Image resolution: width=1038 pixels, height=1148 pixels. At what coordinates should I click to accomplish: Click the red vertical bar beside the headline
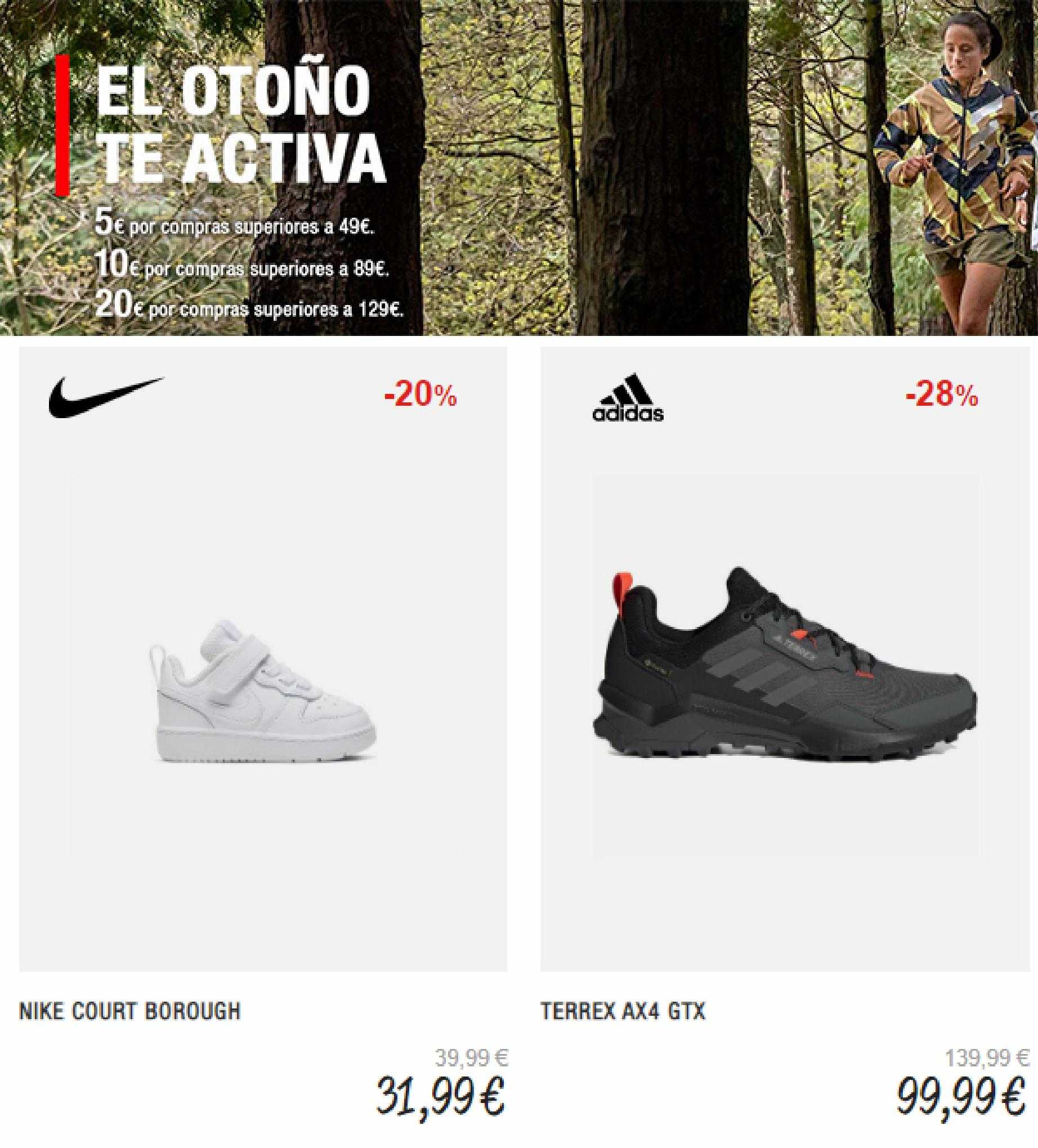pyautogui.click(x=62, y=125)
